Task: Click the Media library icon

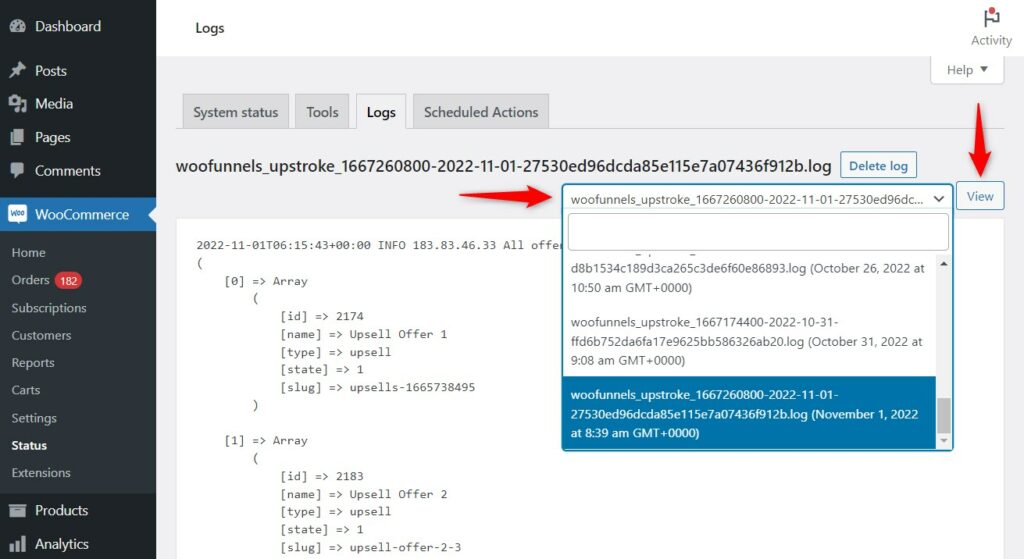Action: [x=18, y=104]
